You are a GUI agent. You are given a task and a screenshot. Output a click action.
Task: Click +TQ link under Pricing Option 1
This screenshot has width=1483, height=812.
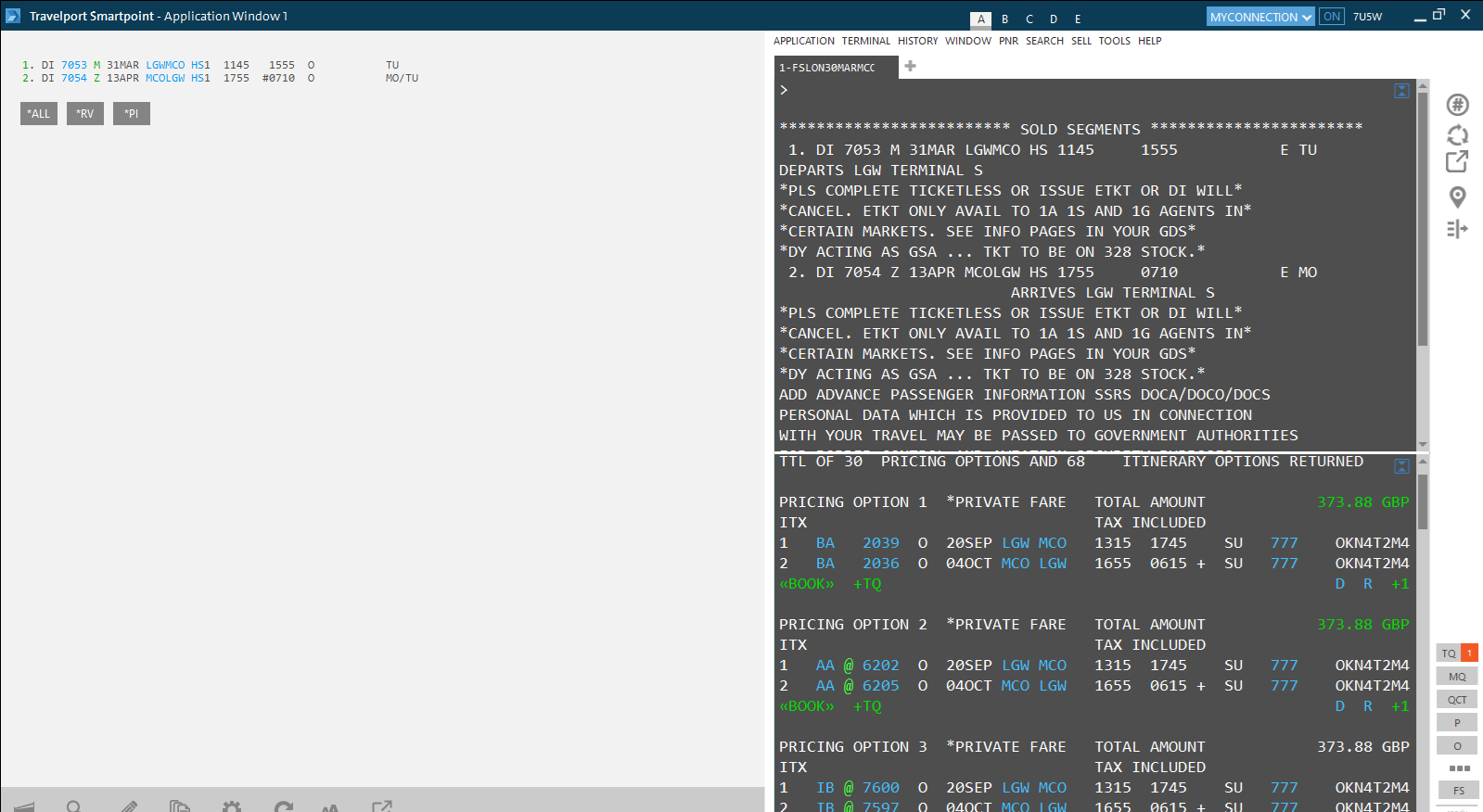click(x=867, y=584)
